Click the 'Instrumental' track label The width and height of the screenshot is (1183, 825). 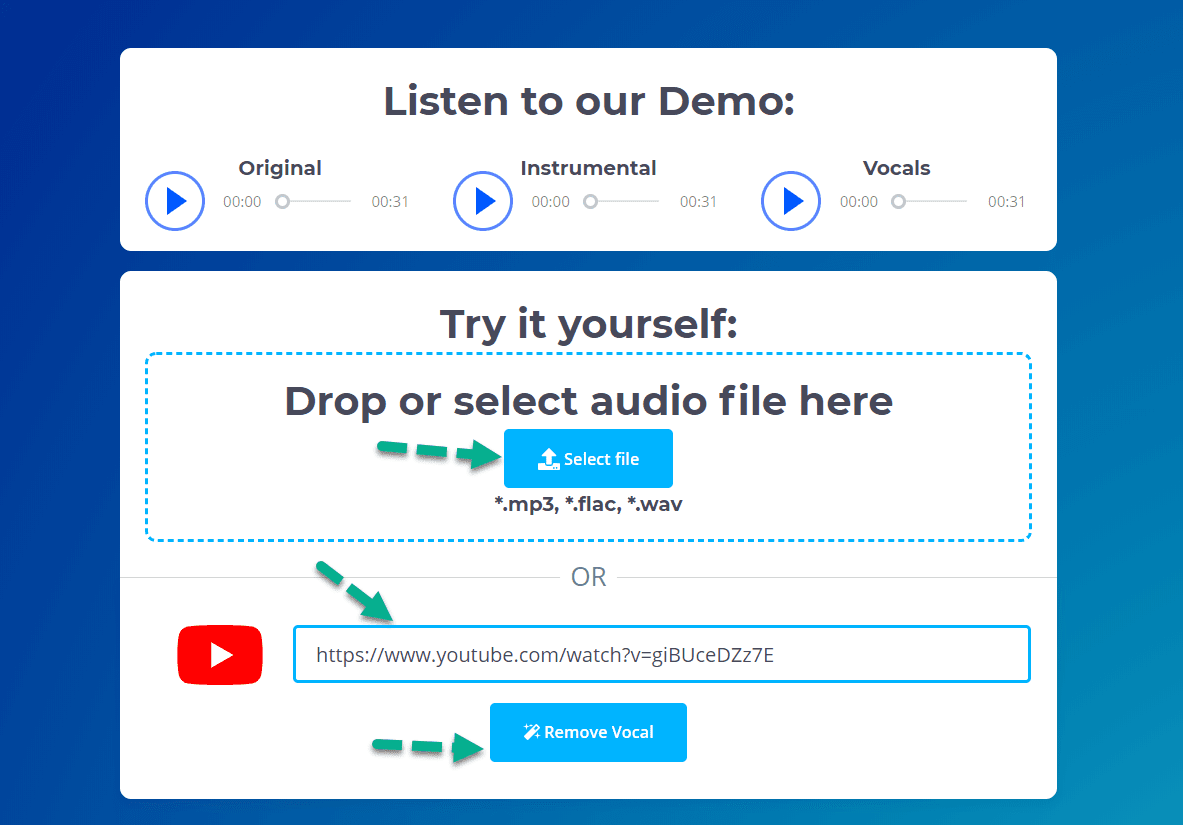point(588,168)
